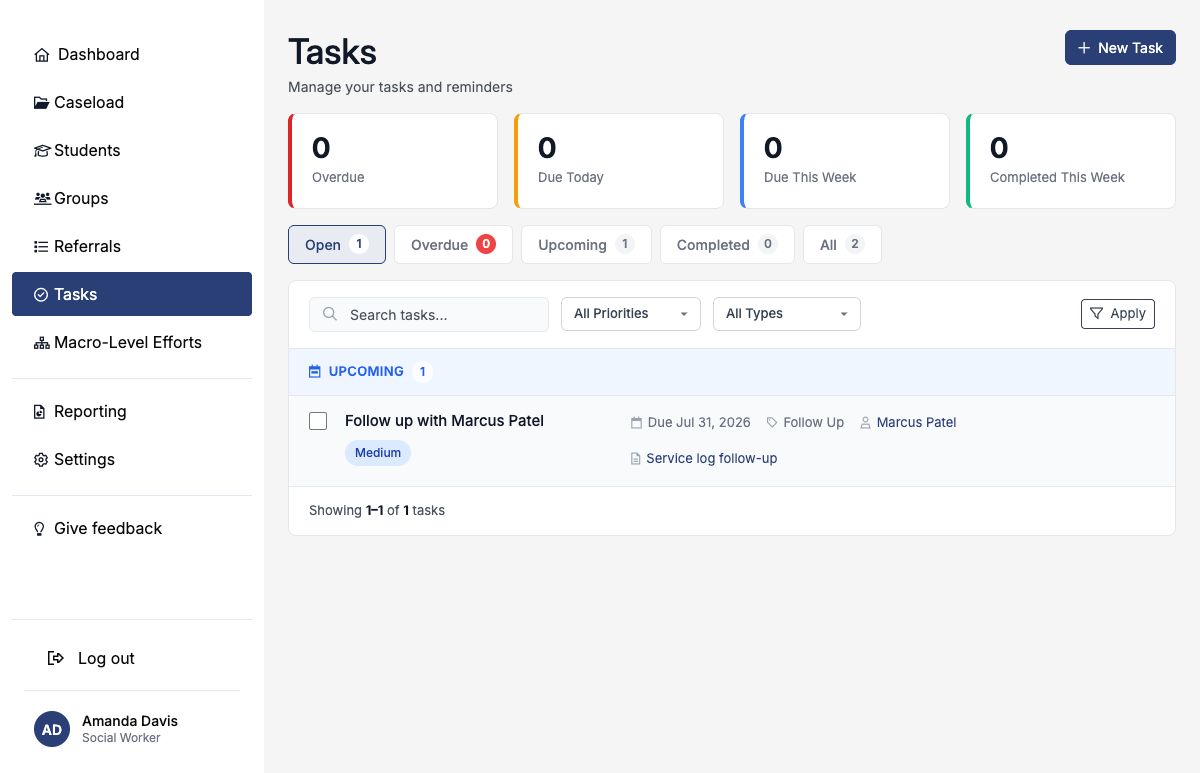
Task: Open the All Types dropdown
Action: pos(787,314)
